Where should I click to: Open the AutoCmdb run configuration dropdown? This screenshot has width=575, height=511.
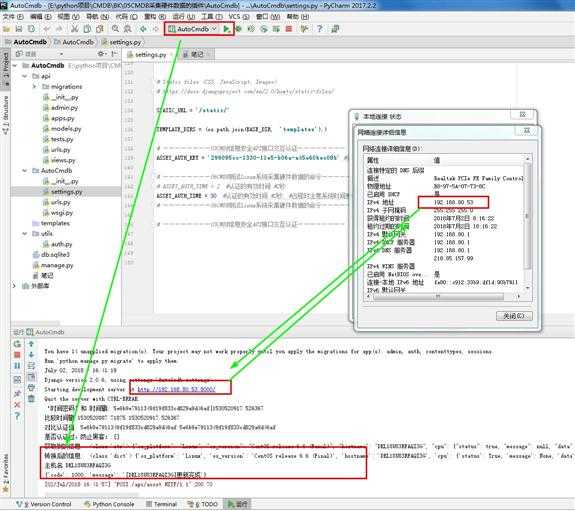[x=214, y=29]
